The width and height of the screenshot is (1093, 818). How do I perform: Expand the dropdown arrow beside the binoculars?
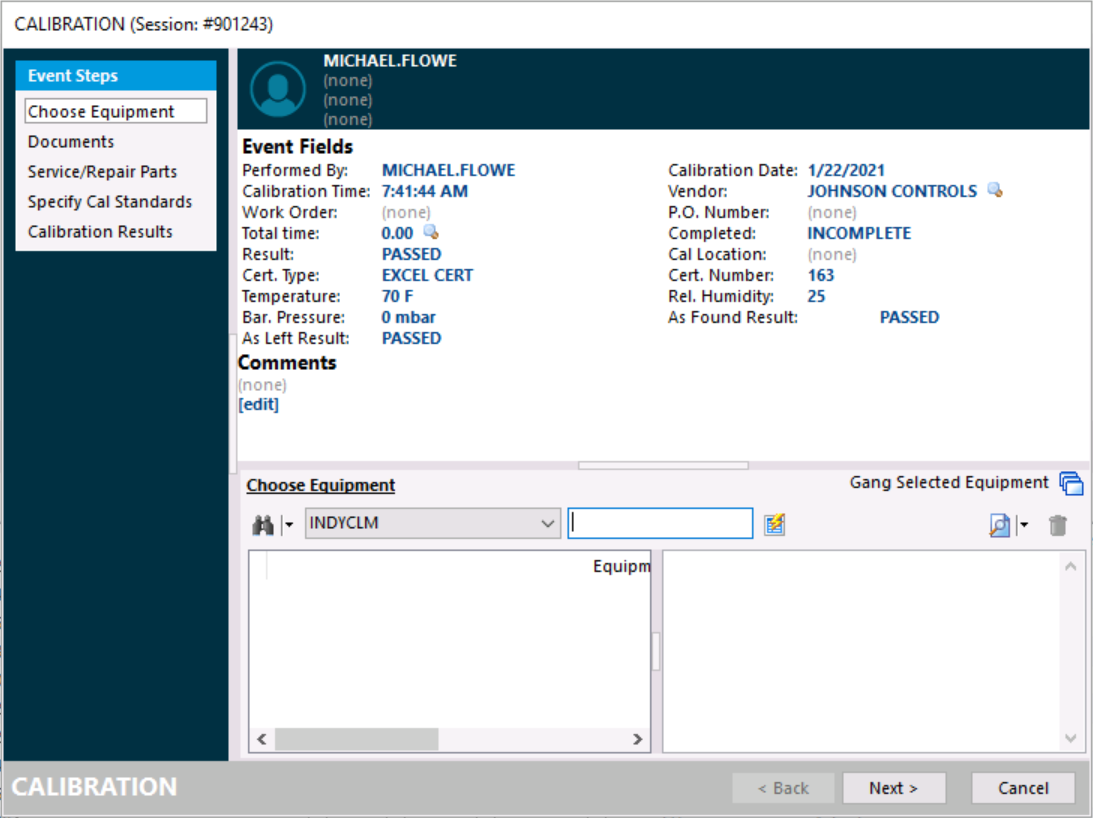289,525
